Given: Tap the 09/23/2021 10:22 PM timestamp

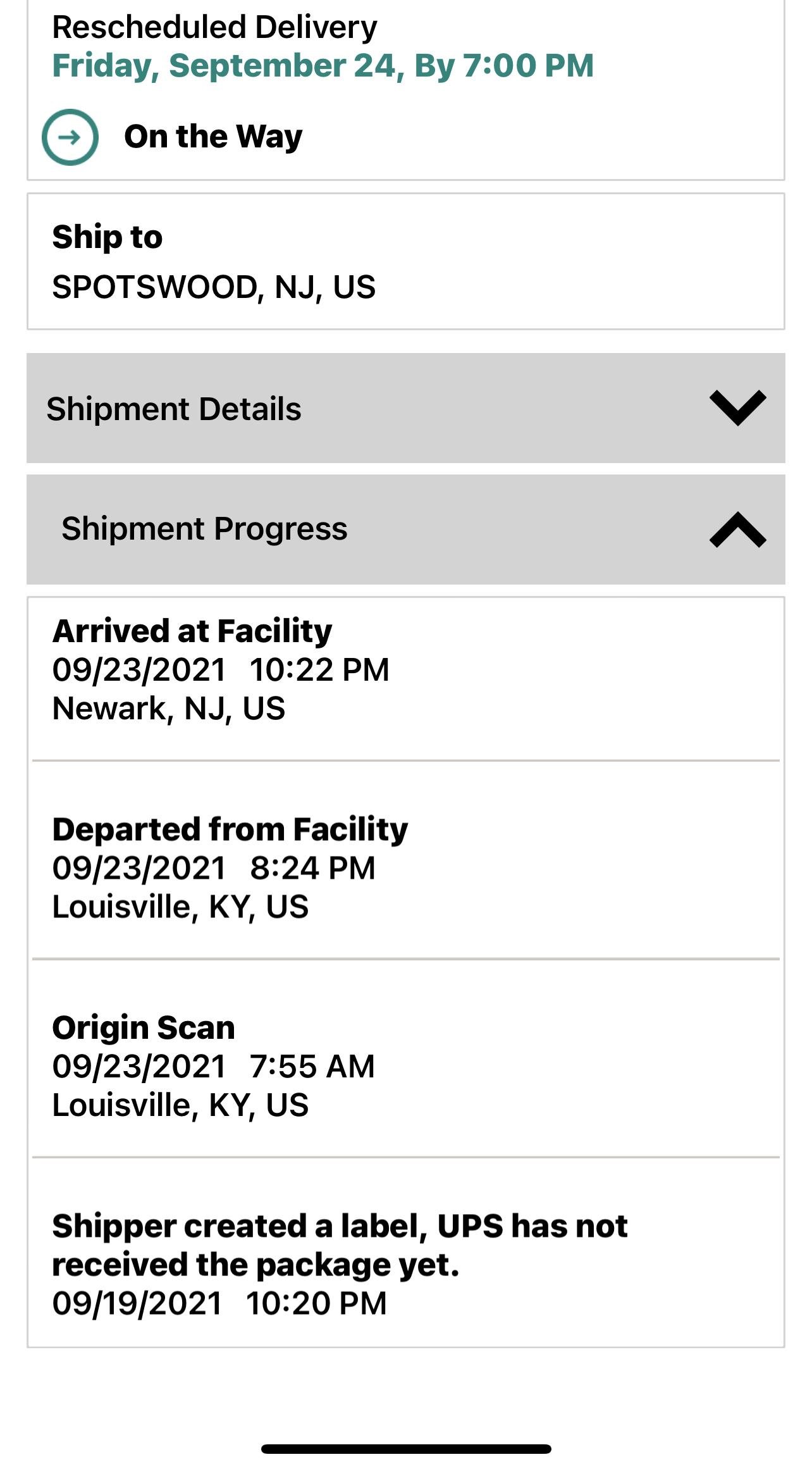Looking at the screenshot, I should [x=221, y=670].
